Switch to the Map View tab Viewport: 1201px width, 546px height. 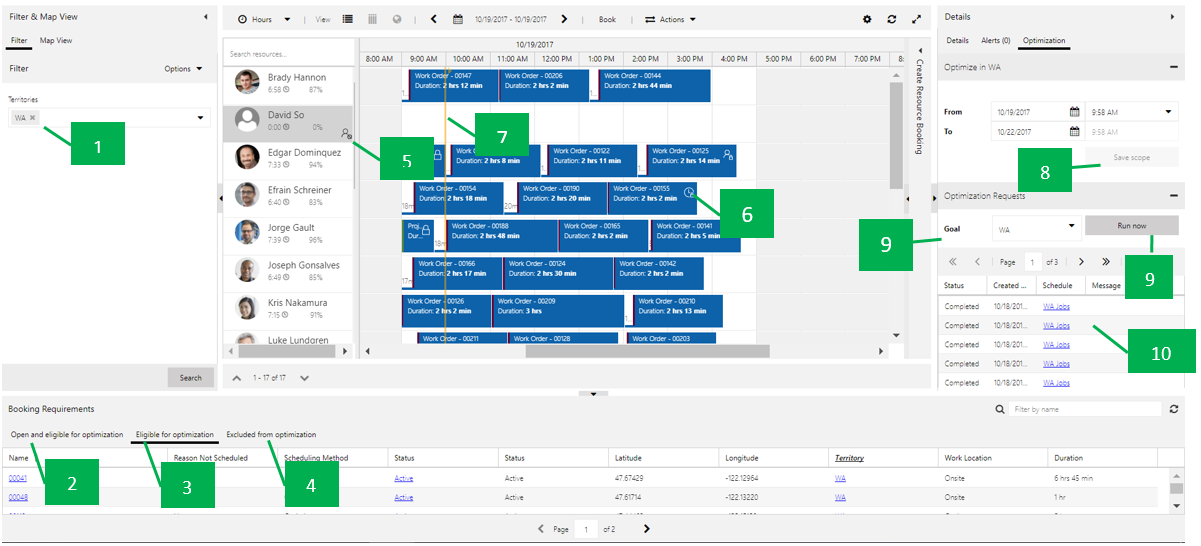(55, 41)
